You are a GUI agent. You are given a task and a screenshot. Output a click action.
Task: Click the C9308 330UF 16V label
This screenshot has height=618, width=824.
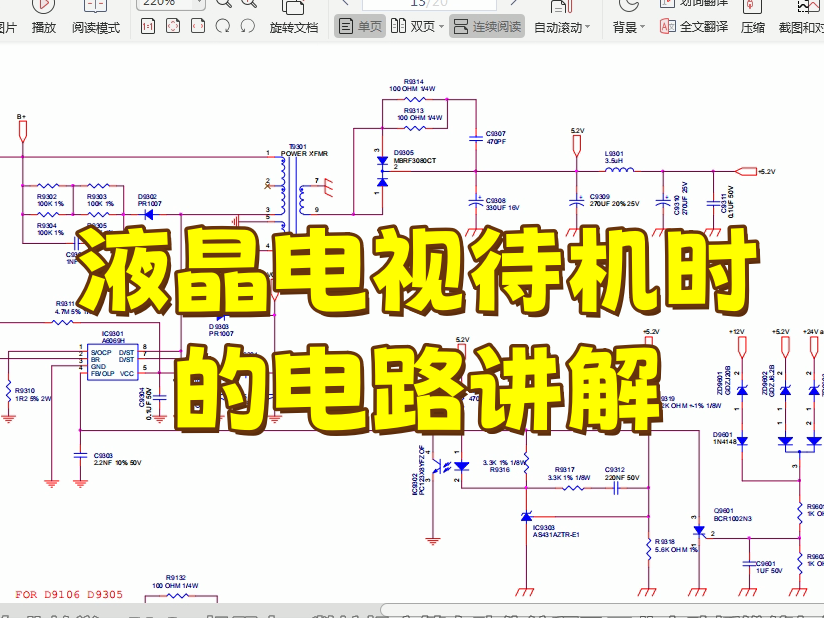click(x=502, y=204)
